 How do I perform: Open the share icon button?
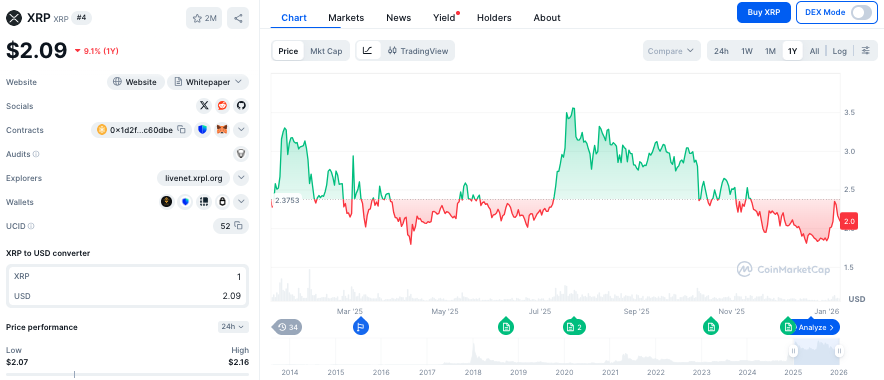pyautogui.click(x=238, y=18)
